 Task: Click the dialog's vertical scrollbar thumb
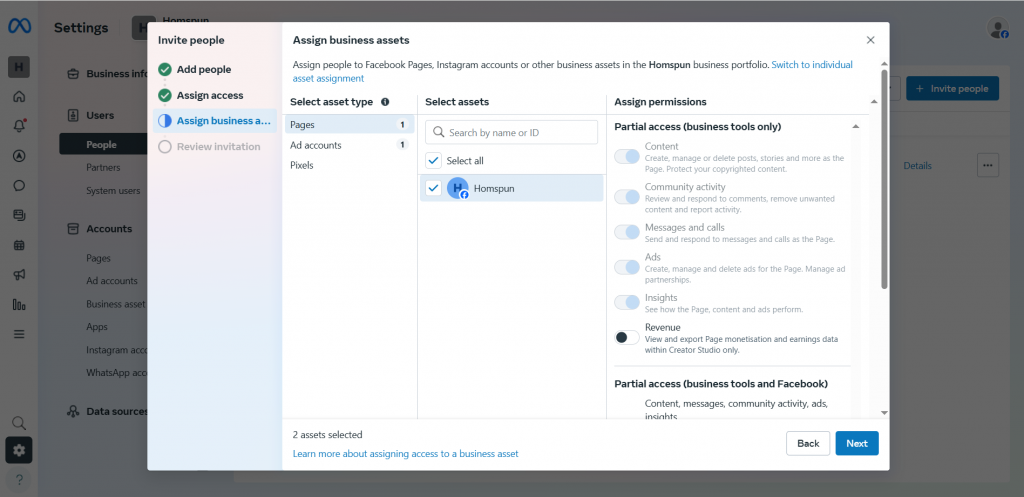(884, 180)
